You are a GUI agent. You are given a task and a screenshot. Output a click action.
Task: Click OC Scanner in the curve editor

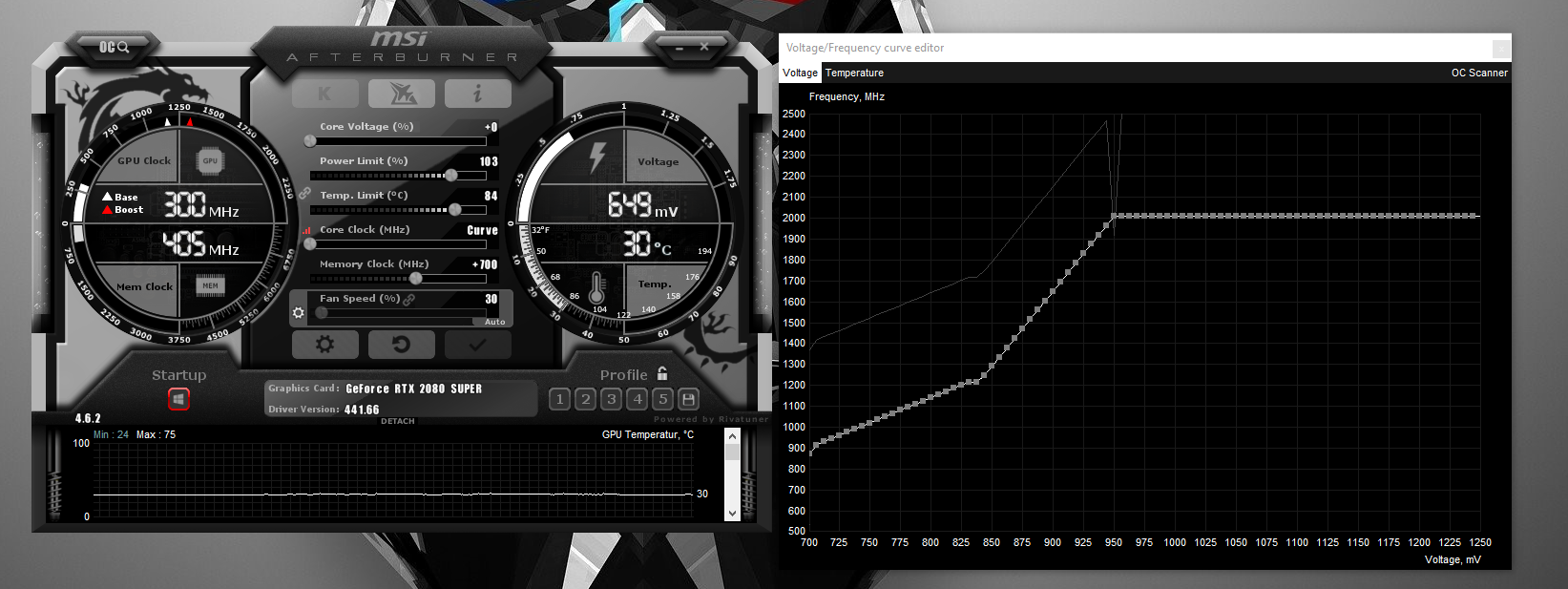[1479, 73]
